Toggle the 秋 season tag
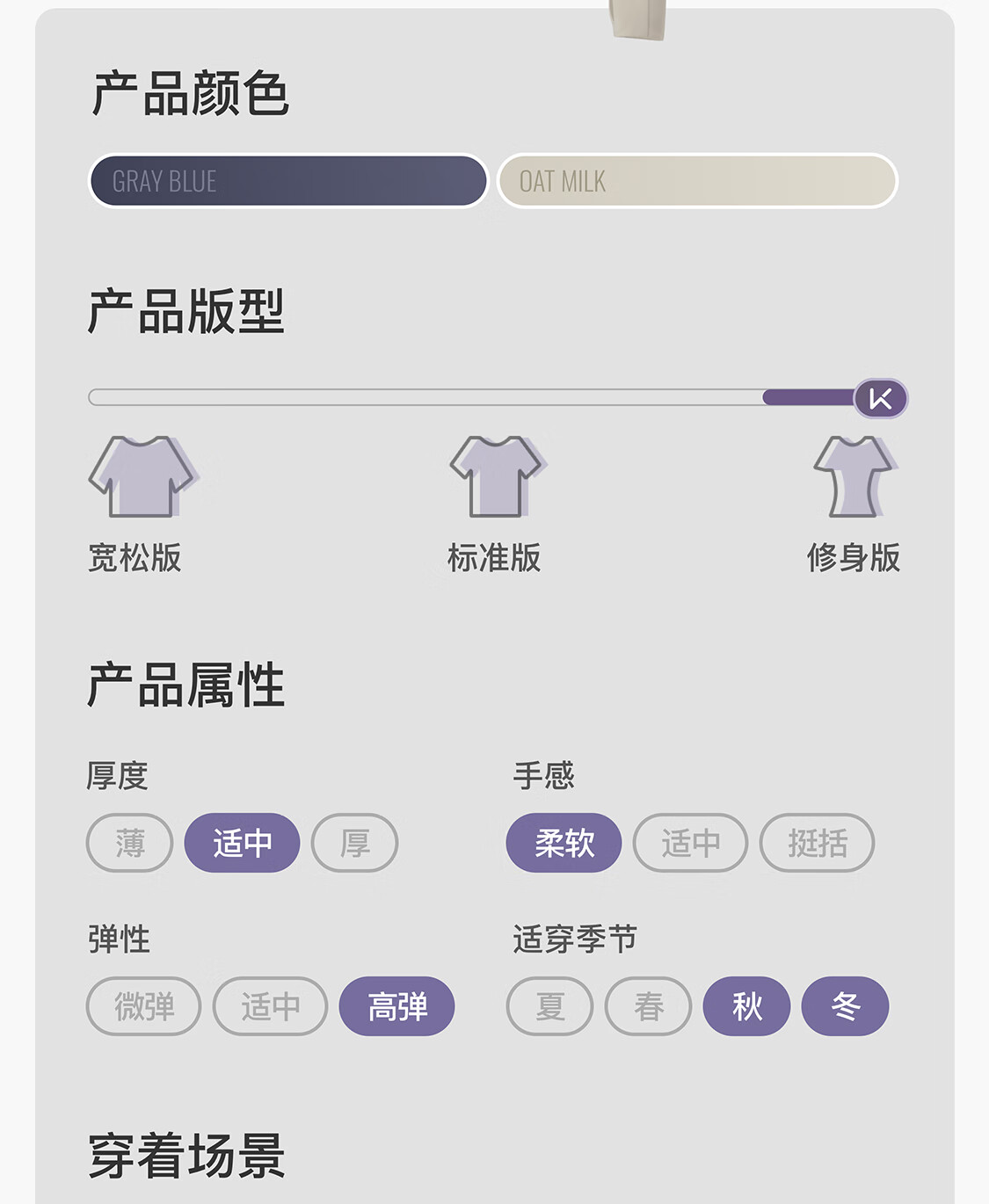The image size is (989, 1204). (x=747, y=1006)
